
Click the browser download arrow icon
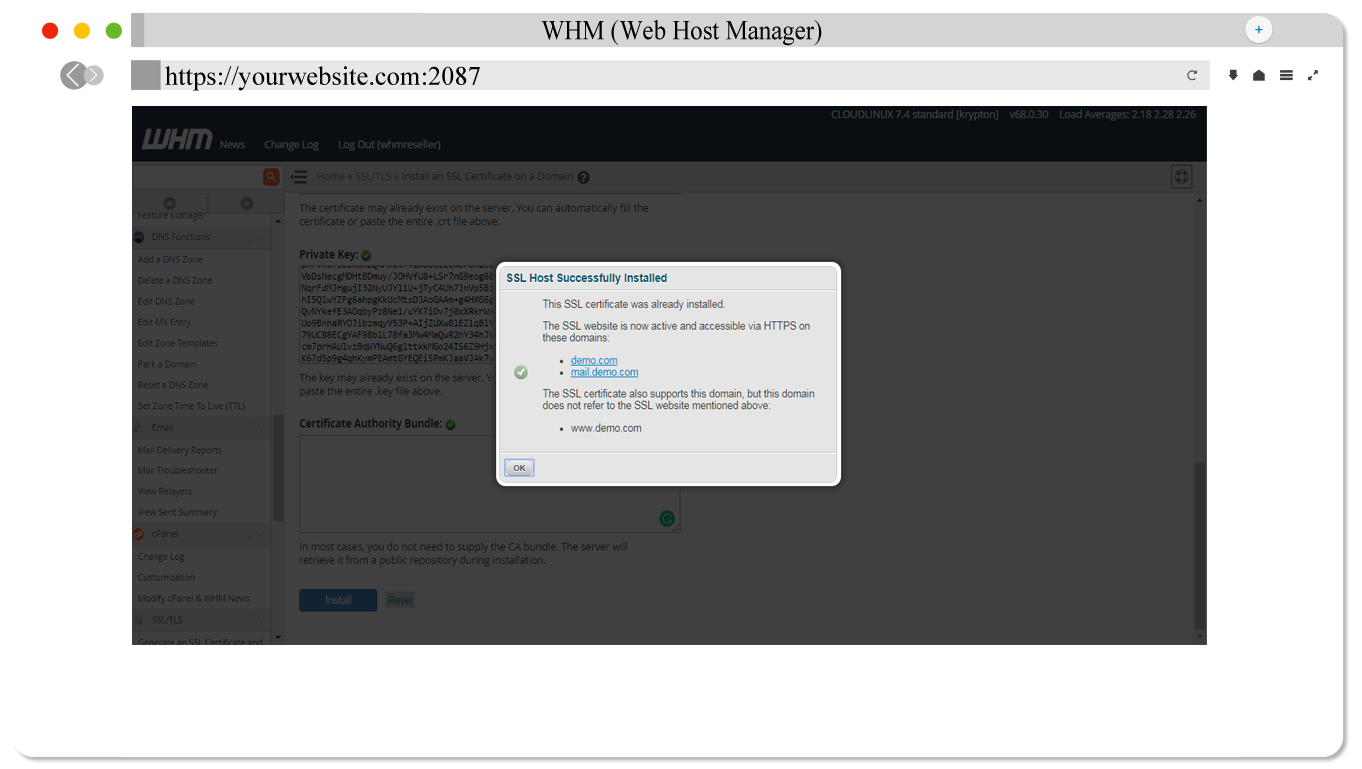pyautogui.click(x=1233, y=75)
